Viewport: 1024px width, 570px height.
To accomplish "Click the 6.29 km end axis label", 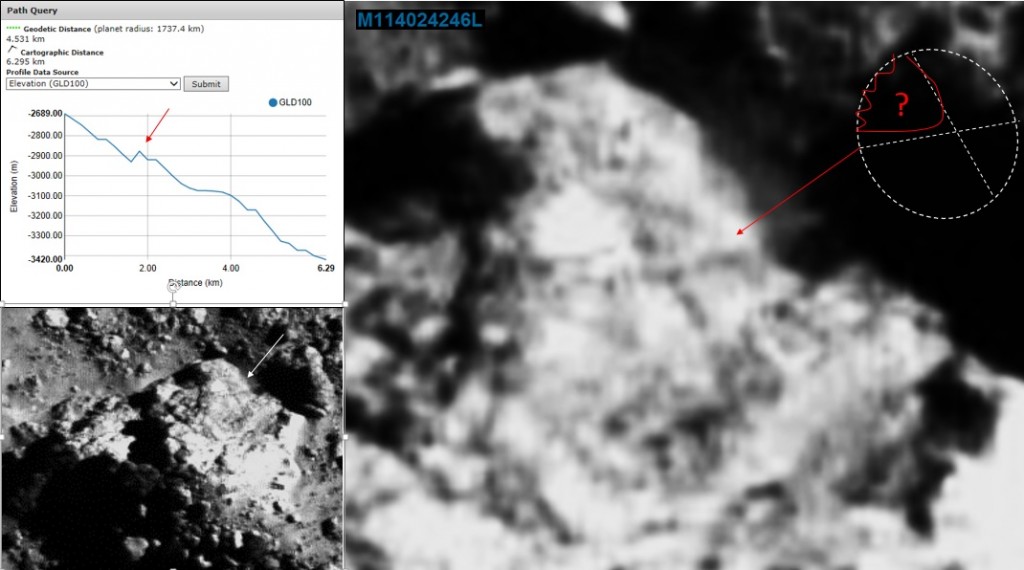I will pyautogui.click(x=325, y=269).
